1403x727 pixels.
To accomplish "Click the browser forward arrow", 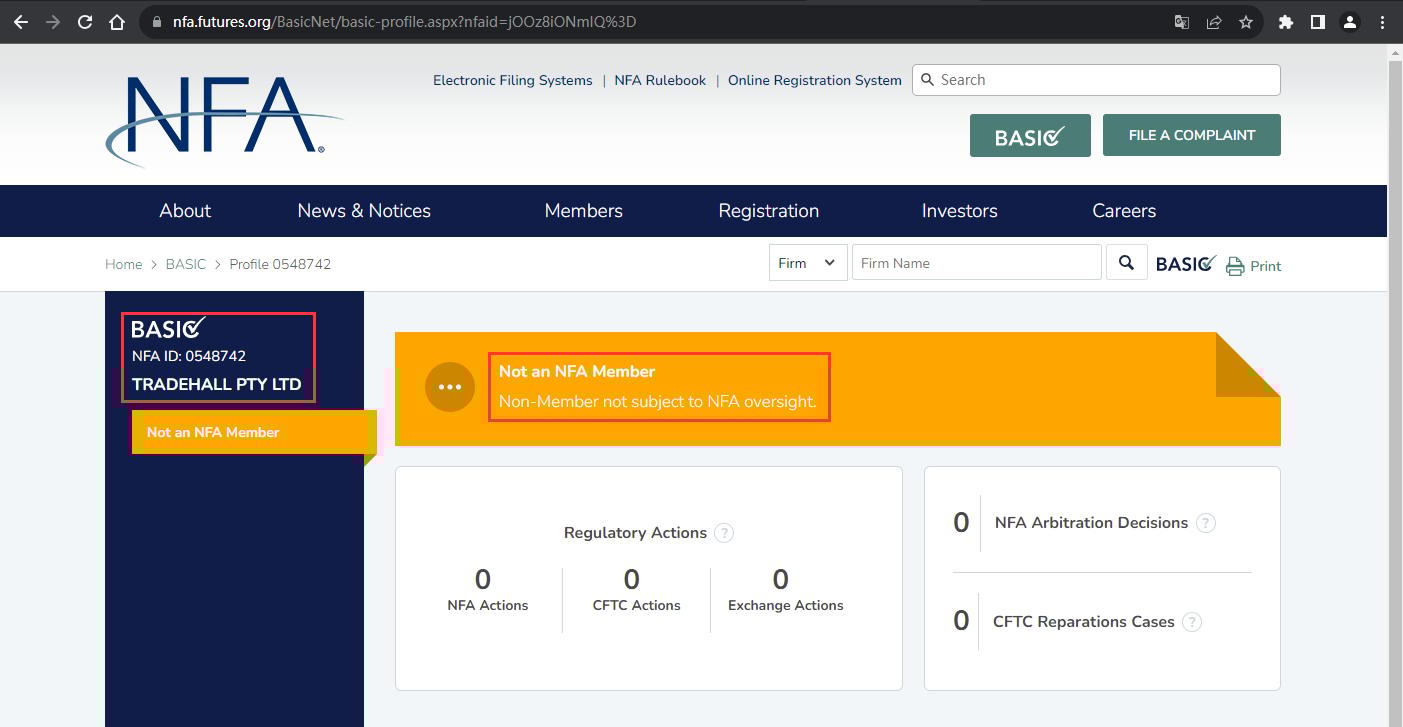I will click(53, 22).
